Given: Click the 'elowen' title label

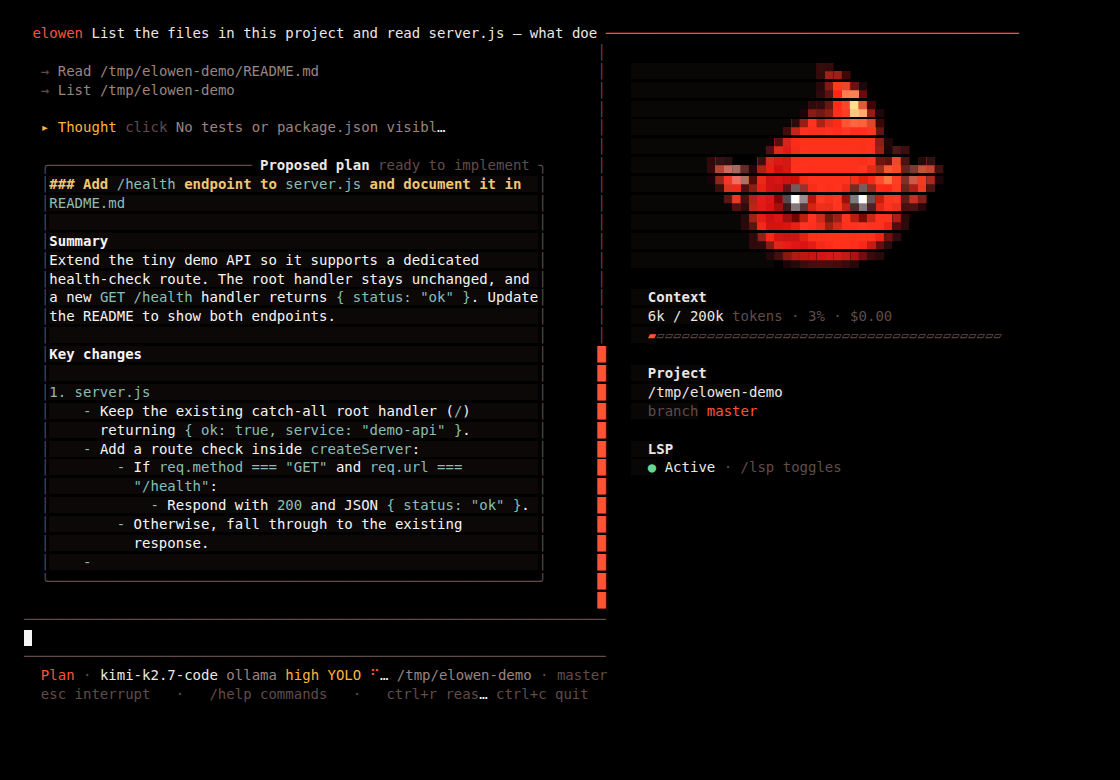Looking at the screenshot, I should [58, 33].
